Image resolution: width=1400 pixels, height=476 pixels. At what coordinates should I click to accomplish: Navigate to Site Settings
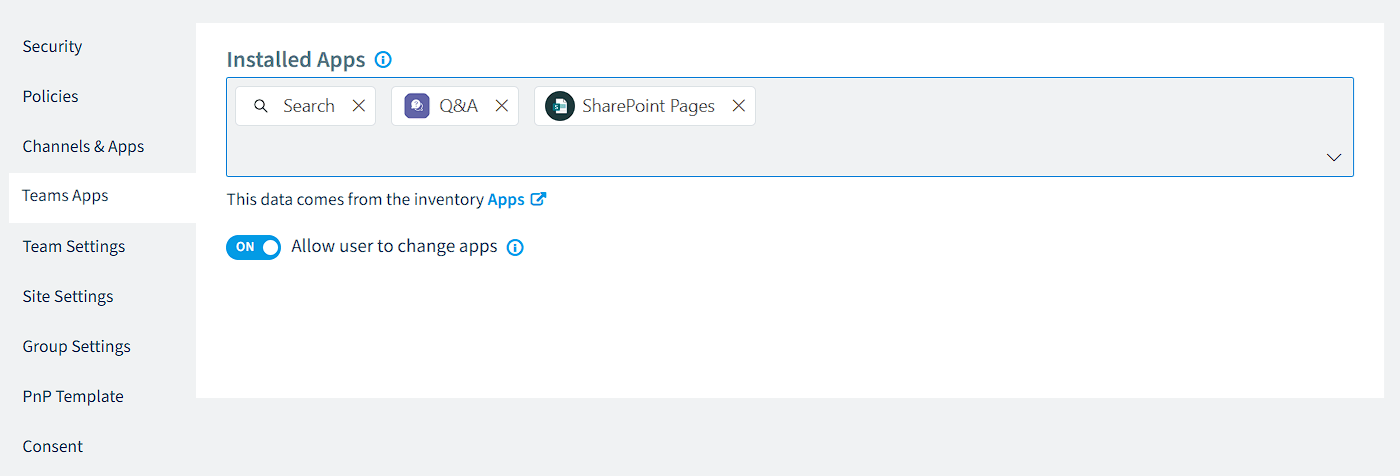click(68, 296)
